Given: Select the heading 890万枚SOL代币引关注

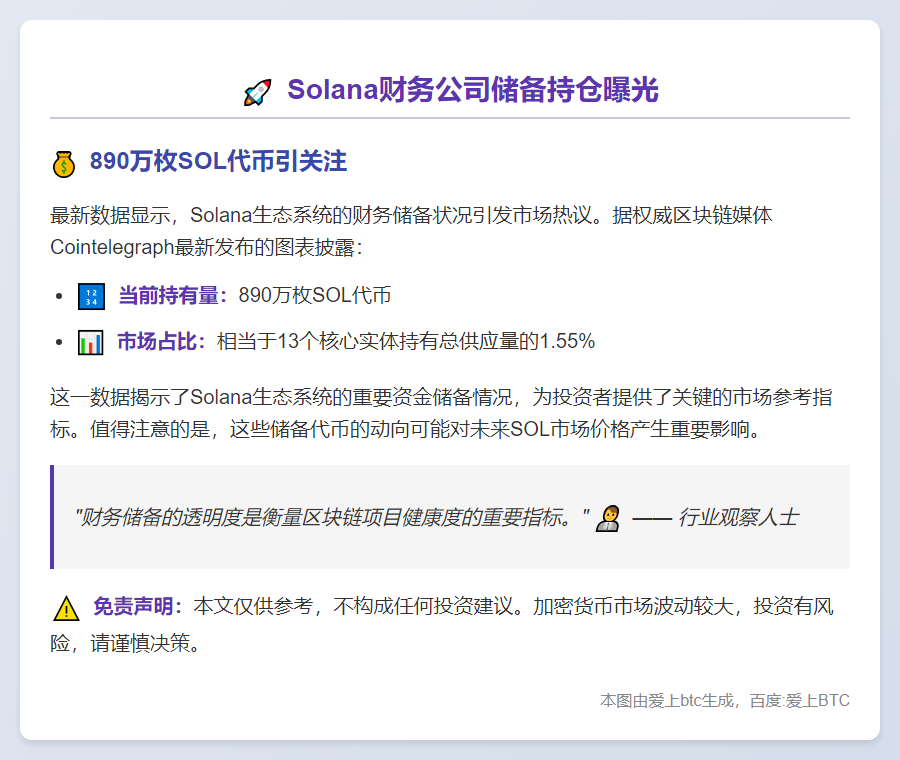Looking at the screenshot, I should (x=218, y=161).
